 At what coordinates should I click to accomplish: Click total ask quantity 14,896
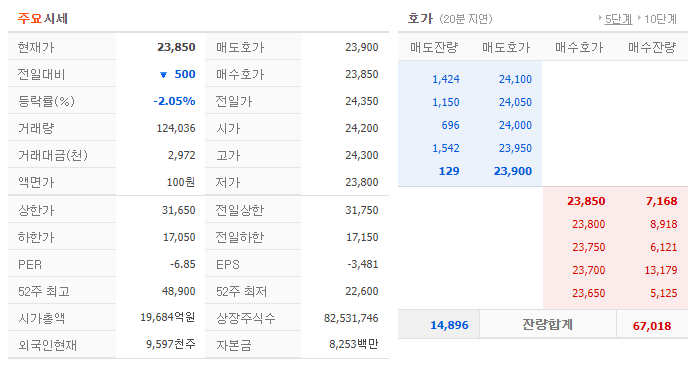coord(449,326)
